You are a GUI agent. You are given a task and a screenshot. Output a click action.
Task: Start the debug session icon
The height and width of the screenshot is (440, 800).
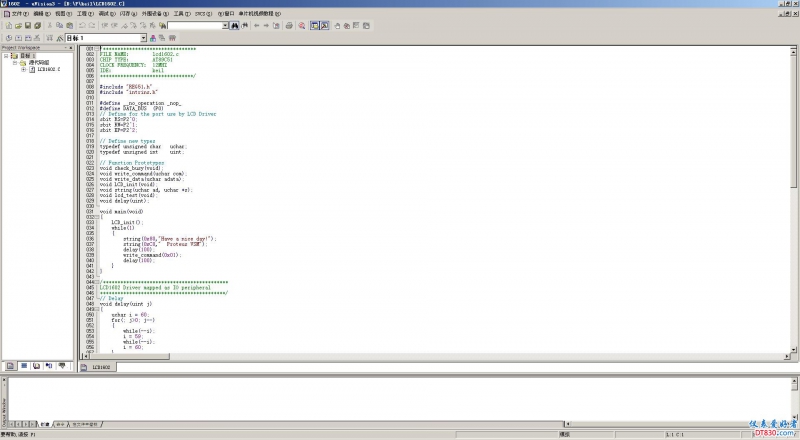(x=301, y=25)
